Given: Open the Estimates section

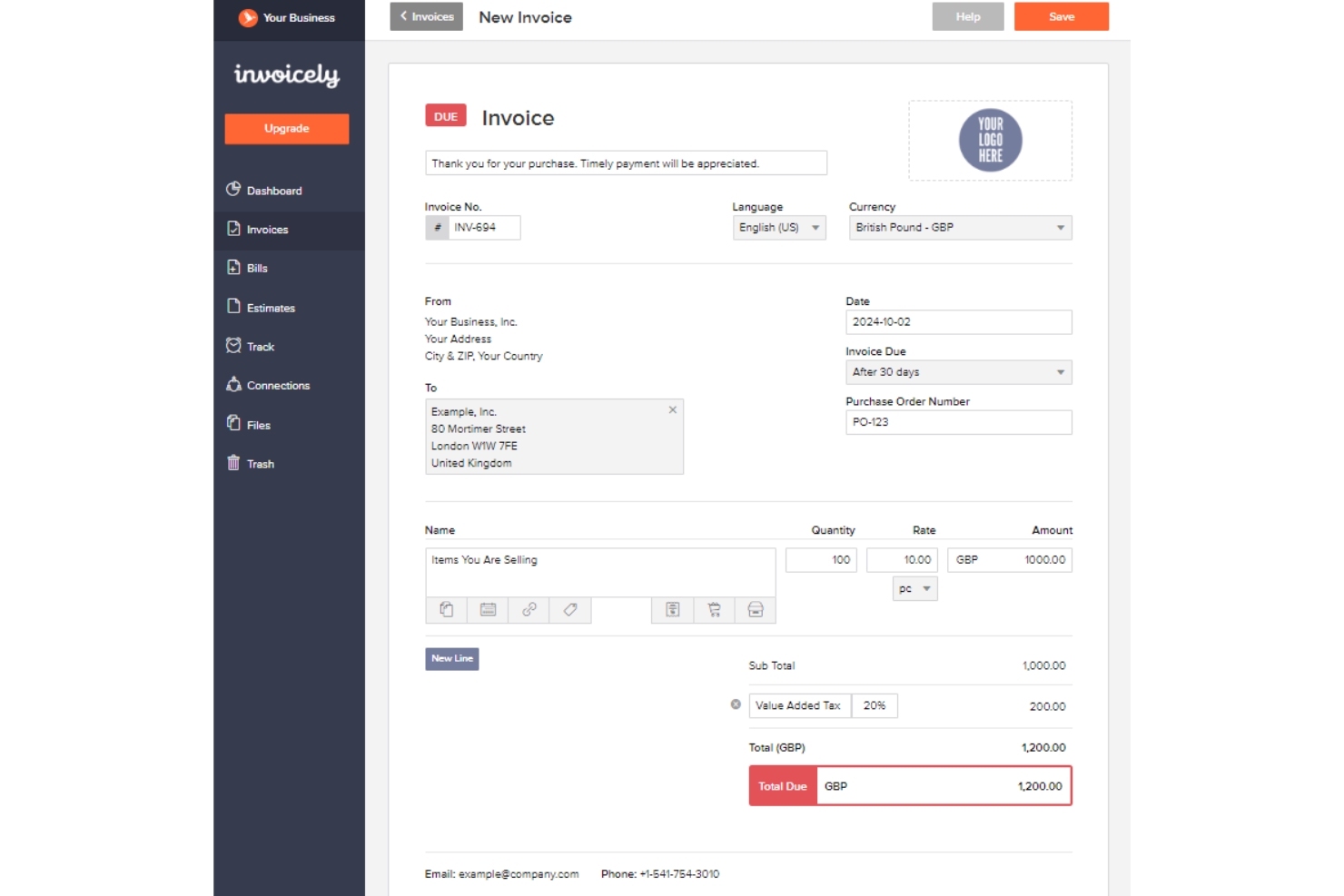Looking at the screenshot, I should point(271,308).
